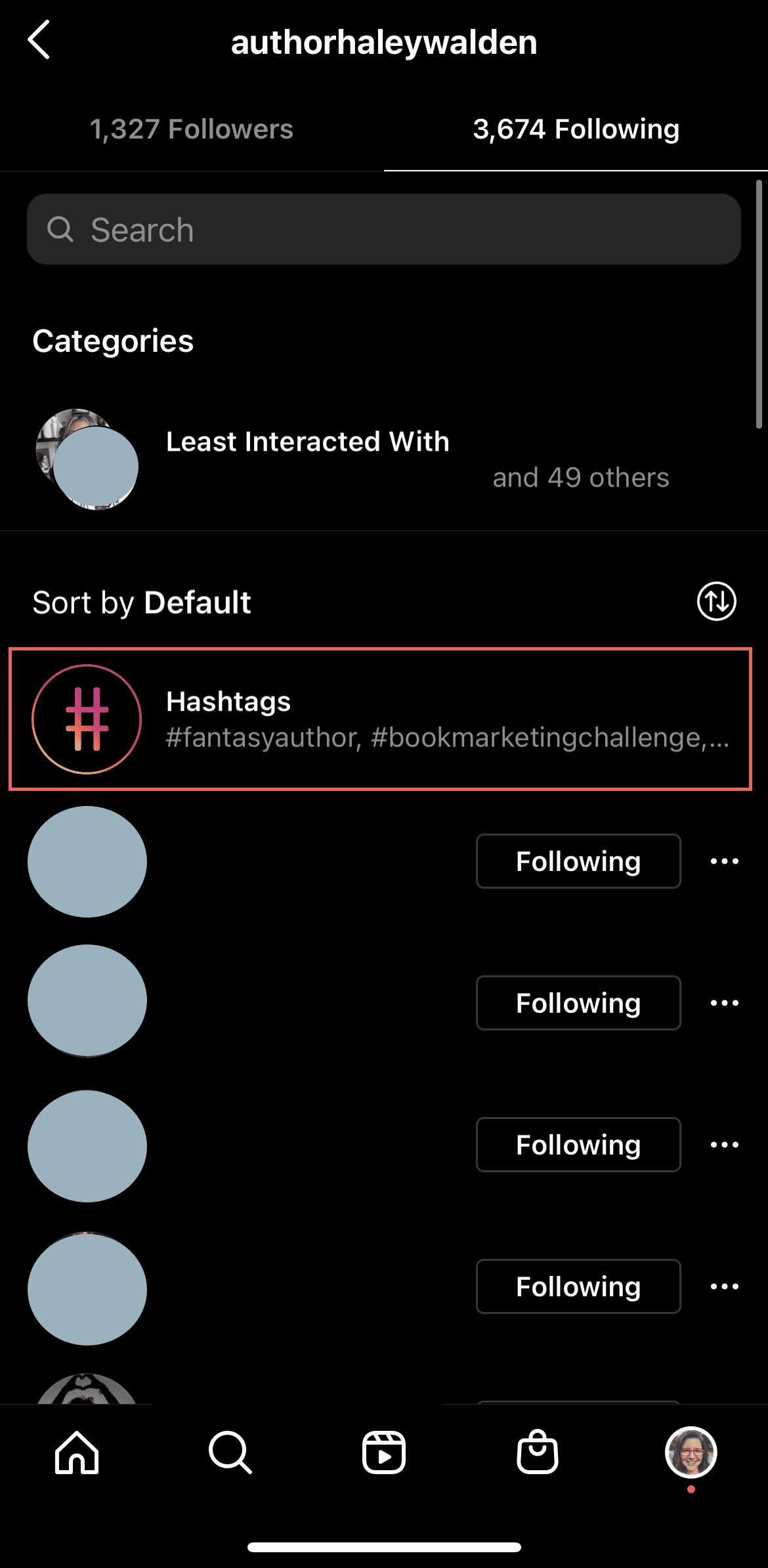Switch to the 1,327 Followers tab

tap(192, 129)
